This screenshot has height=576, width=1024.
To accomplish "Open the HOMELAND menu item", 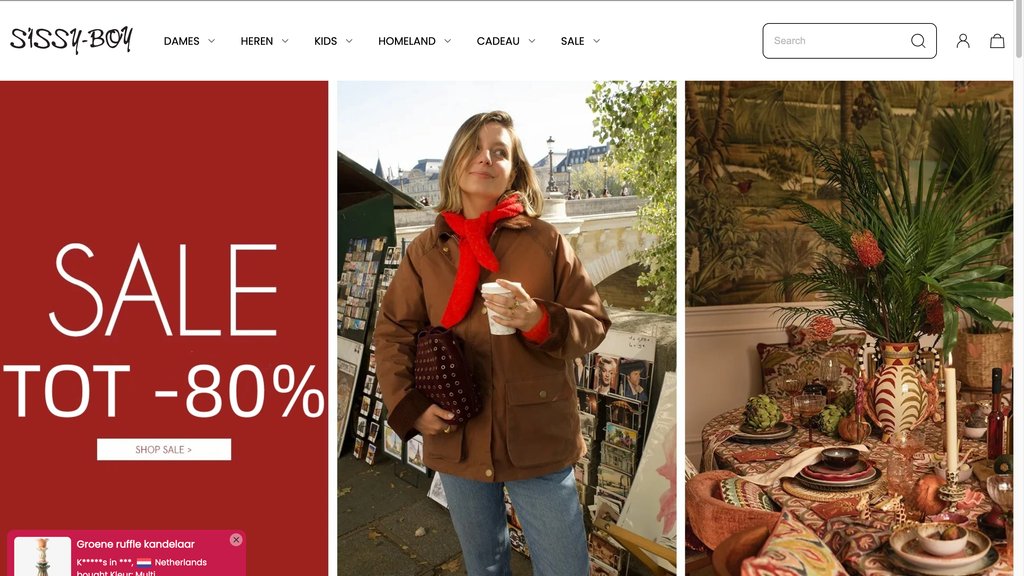I will 407,40.
